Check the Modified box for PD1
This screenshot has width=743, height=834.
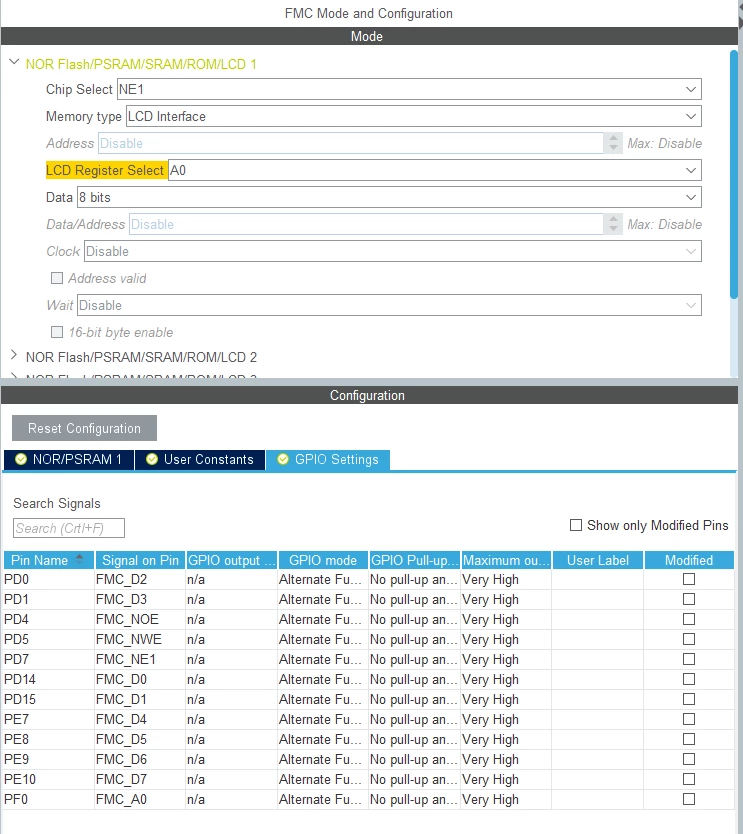[x=689, y=599]
